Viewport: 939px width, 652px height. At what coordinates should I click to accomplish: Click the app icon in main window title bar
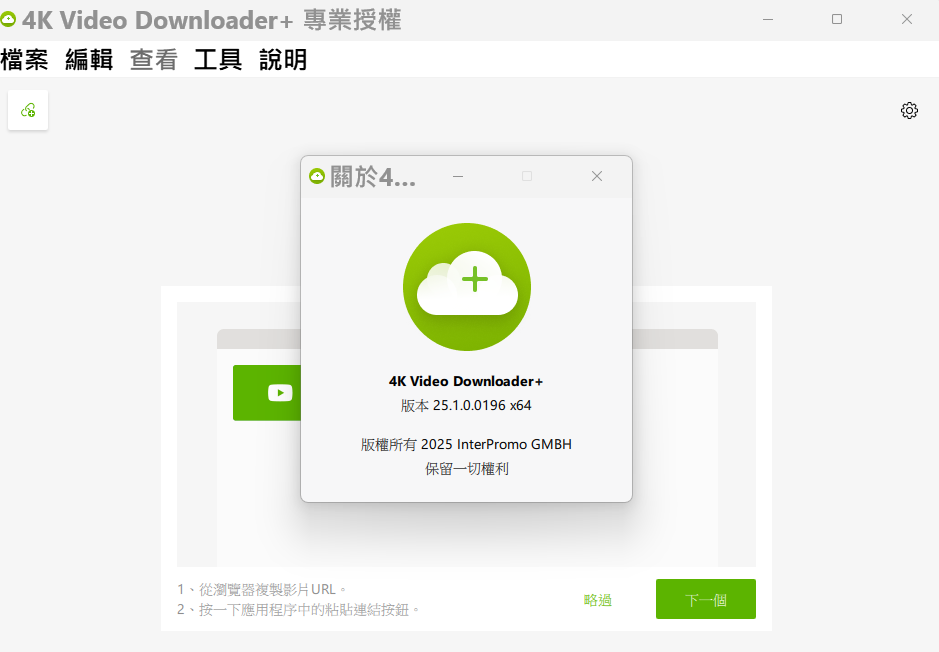(x=8, y=20)
